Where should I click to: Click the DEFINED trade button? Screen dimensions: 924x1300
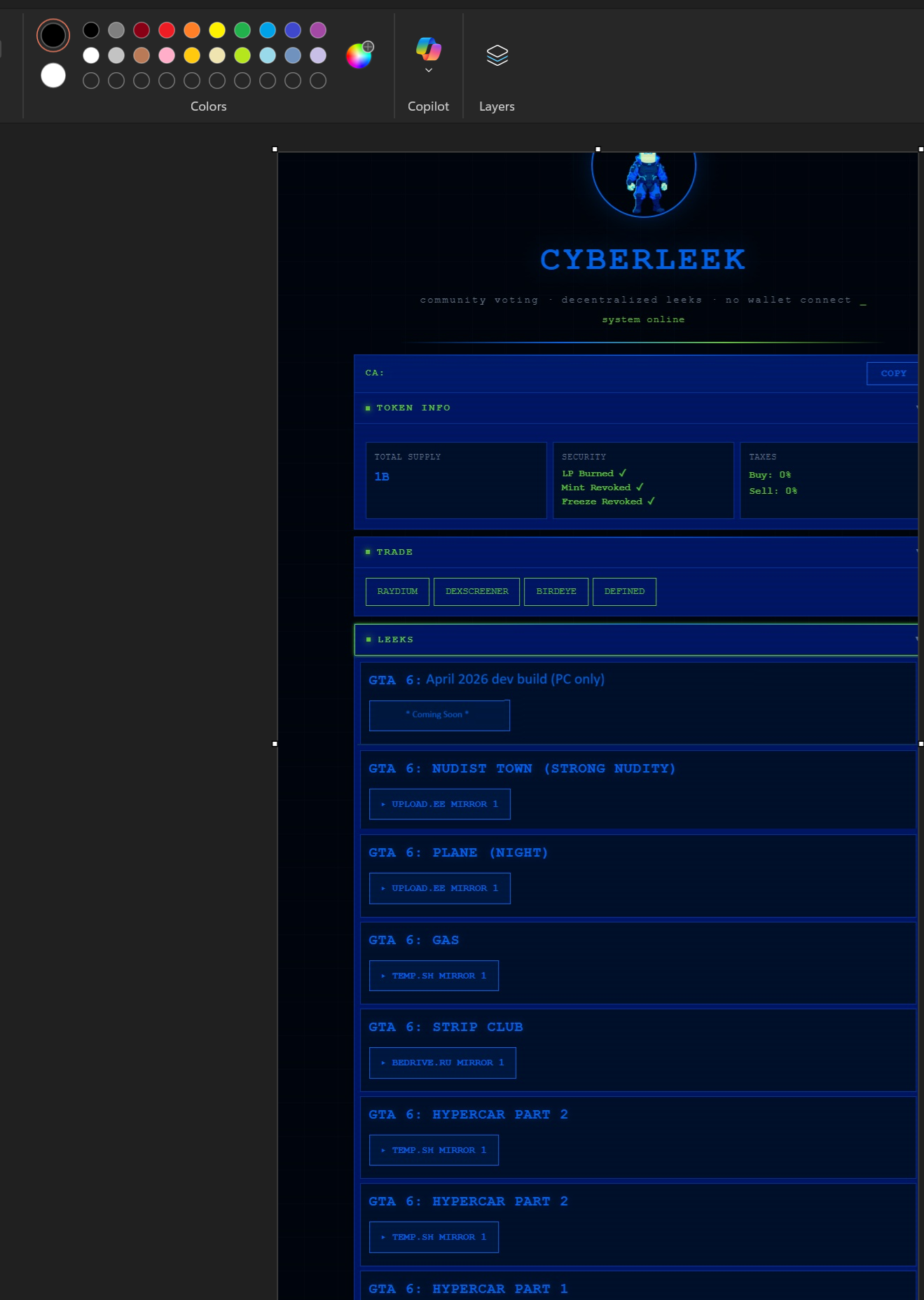pyautogui.click(x=624, y=592)
